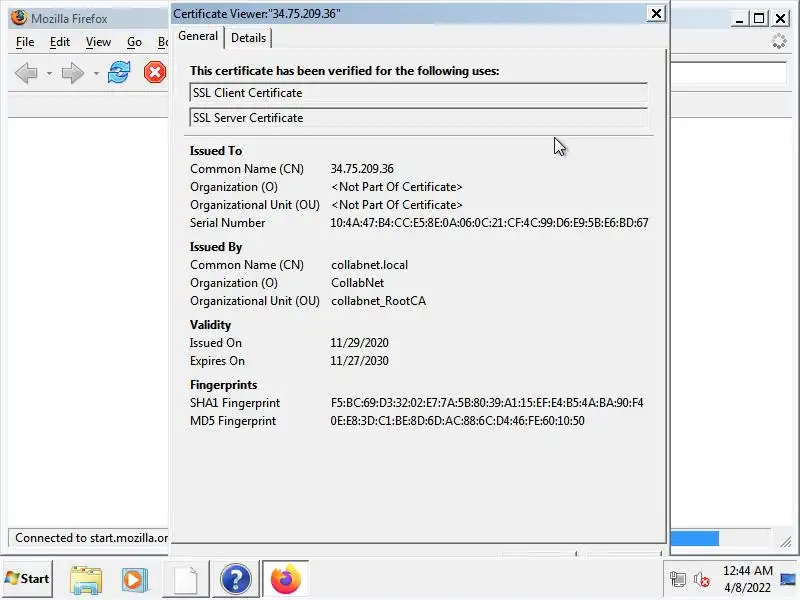Screen dimensions: 800x600
Task: Open the back history dropdown arrow
Action: point(49,73)
